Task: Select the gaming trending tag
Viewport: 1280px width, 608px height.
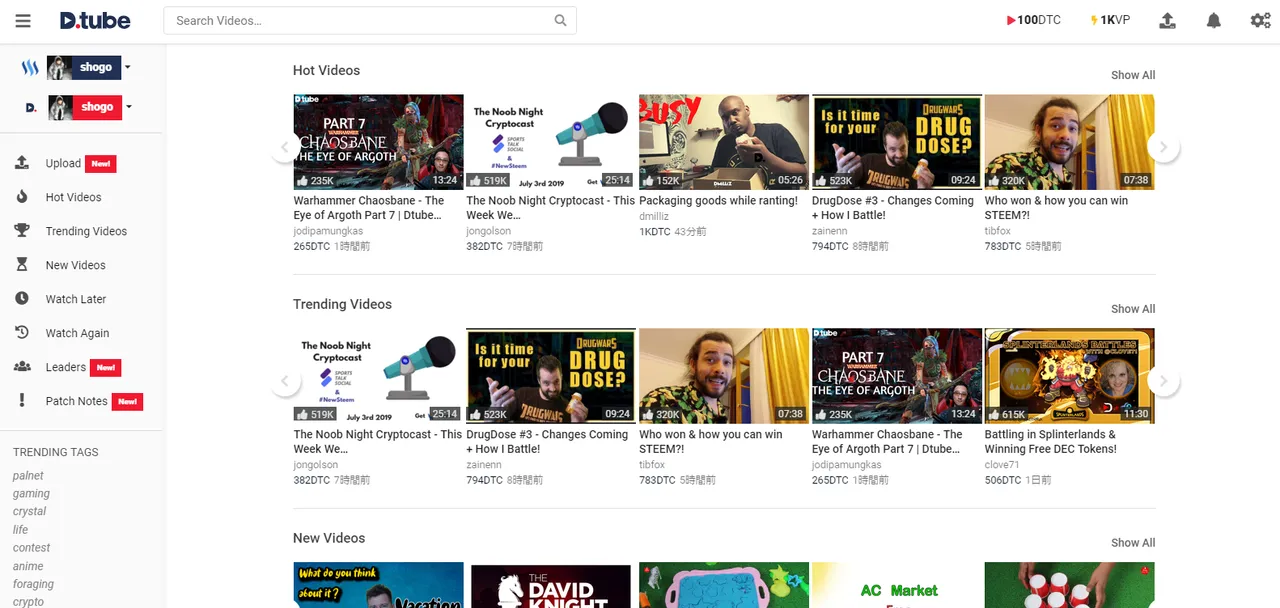Action: click(31, 494)
